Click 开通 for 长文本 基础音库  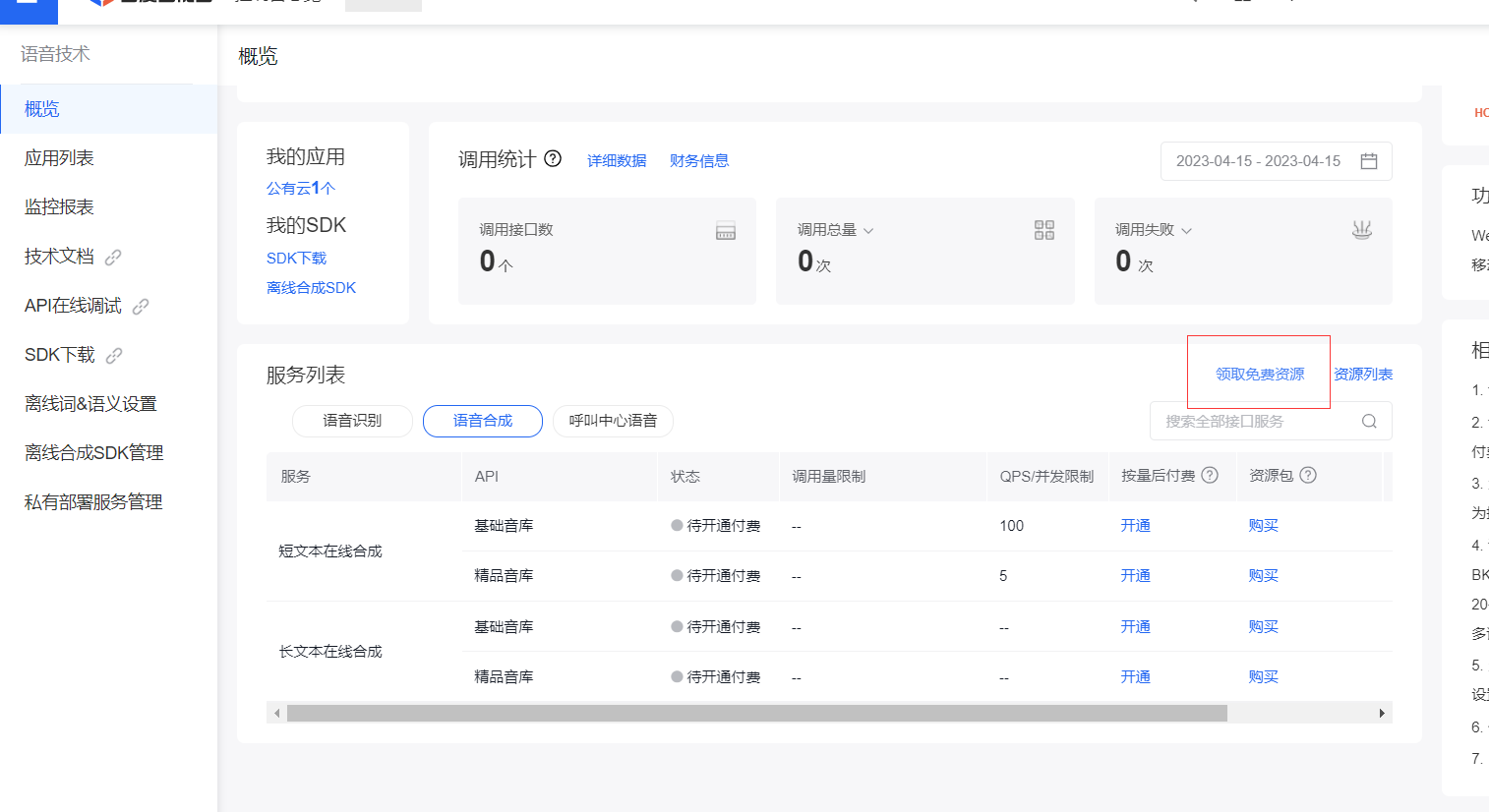pyautogui.click(x=1135, y=627)
